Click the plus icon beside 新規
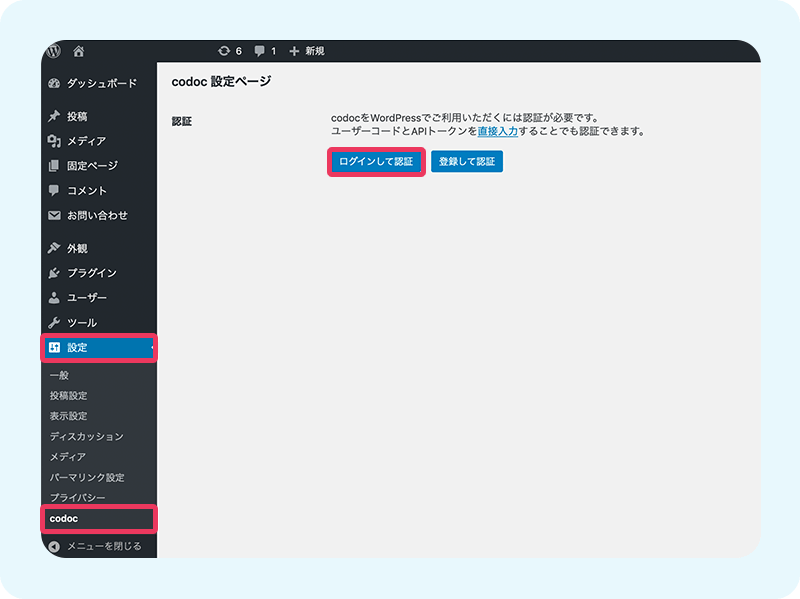Image resolution: width=800 pixels, height=599 pixels. click(294, 51)
